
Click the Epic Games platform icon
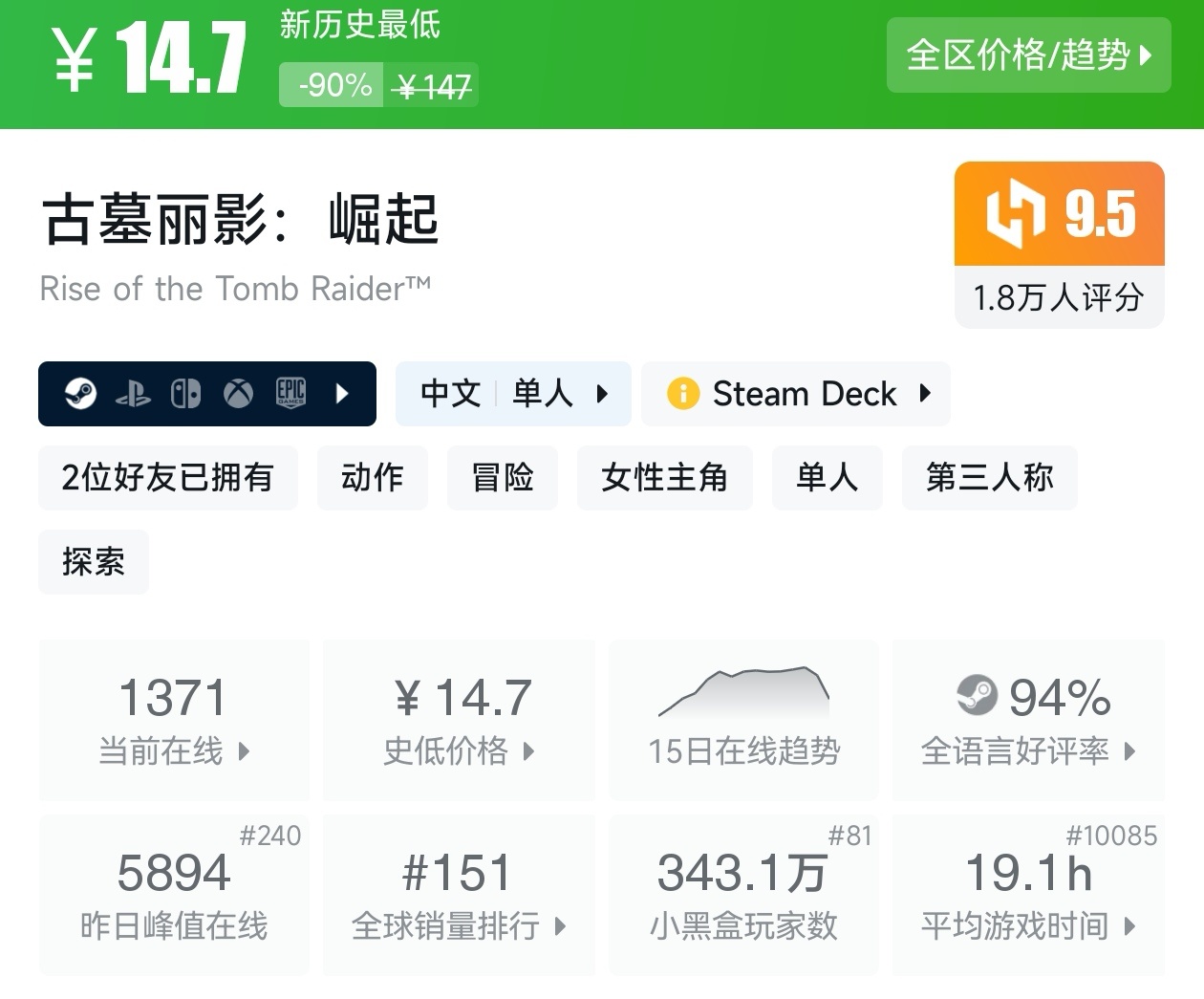(290, 394)
